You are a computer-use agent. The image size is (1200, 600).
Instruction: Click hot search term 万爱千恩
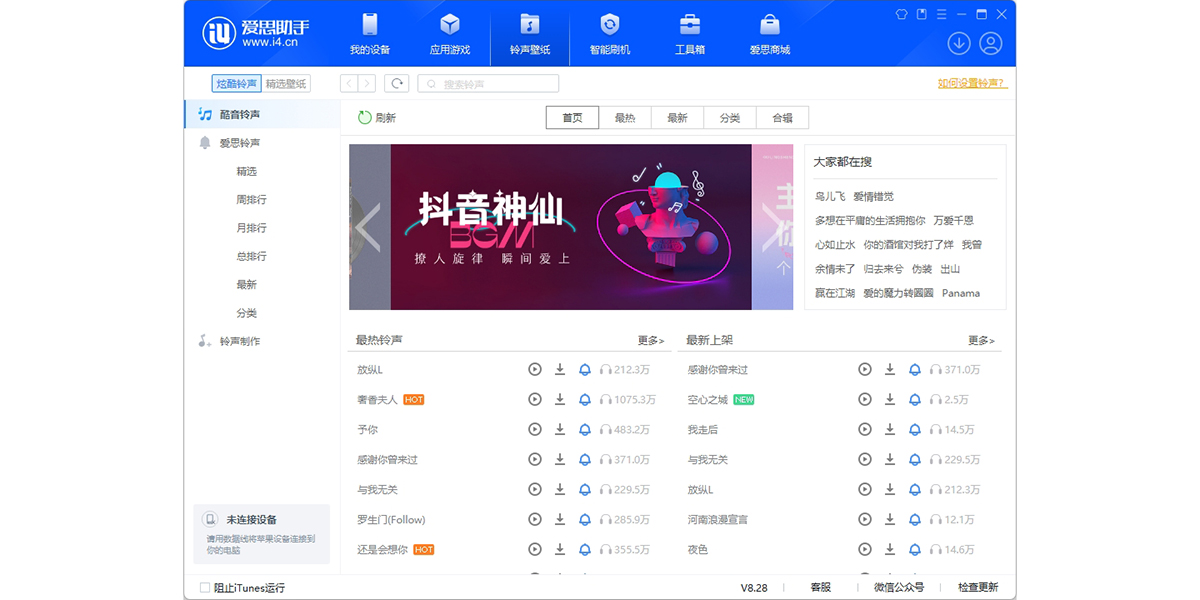pyautogui.click(x=953, y=221)
